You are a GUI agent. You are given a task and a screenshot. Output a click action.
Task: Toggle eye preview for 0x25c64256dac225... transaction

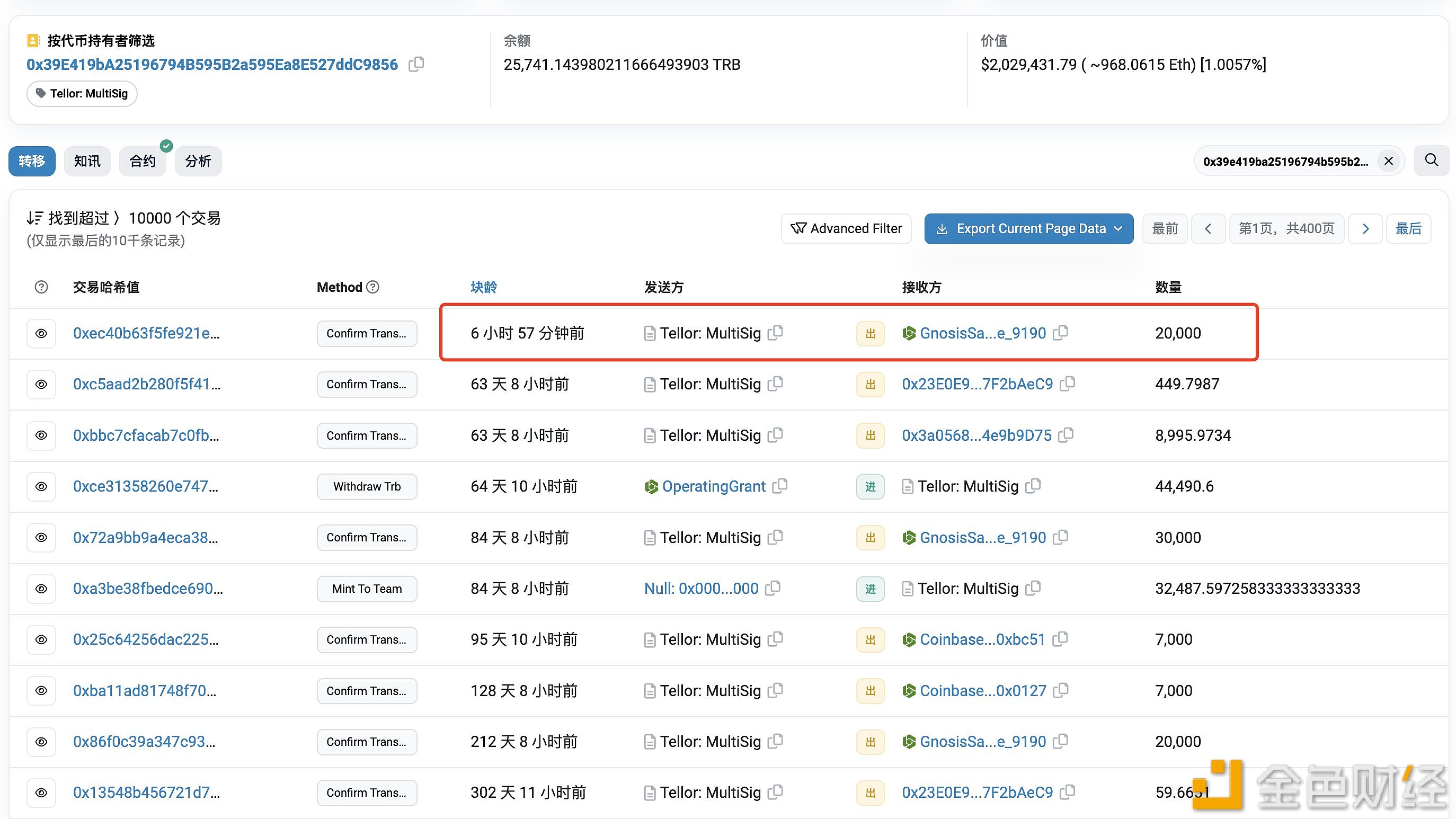click(41, 640)
